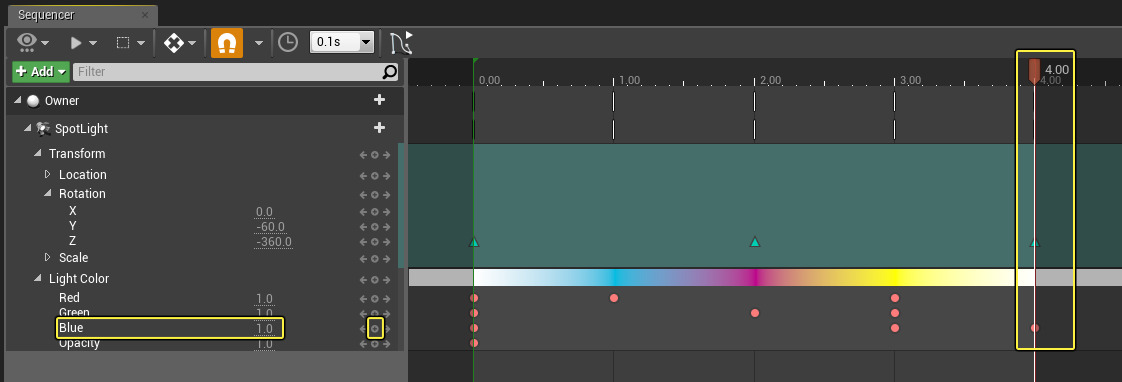Add a key on Light Color row
This screenshot has width=1122, height=382.
(374, 280)
